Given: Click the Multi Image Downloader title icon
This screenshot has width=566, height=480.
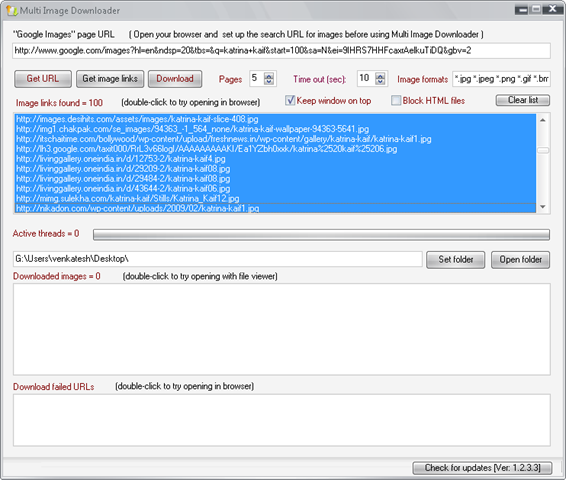Looking at the screenshot, I should pyautogui.click(x=12, y=11).
